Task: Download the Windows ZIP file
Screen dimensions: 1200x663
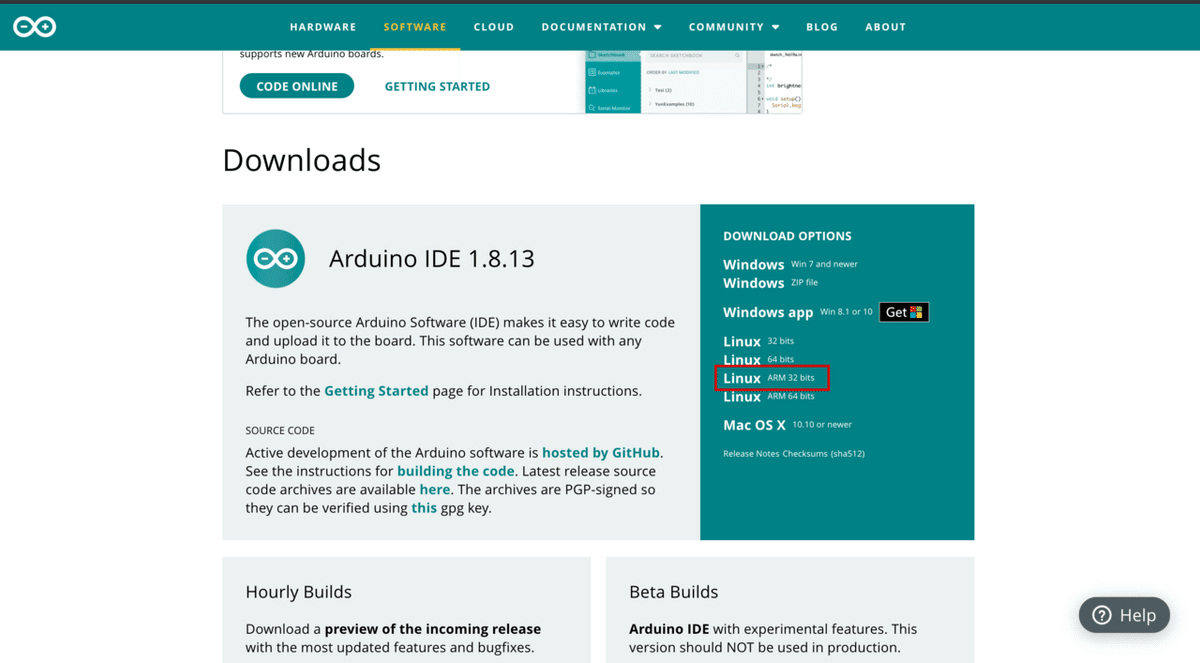Action: click(771, 283)
